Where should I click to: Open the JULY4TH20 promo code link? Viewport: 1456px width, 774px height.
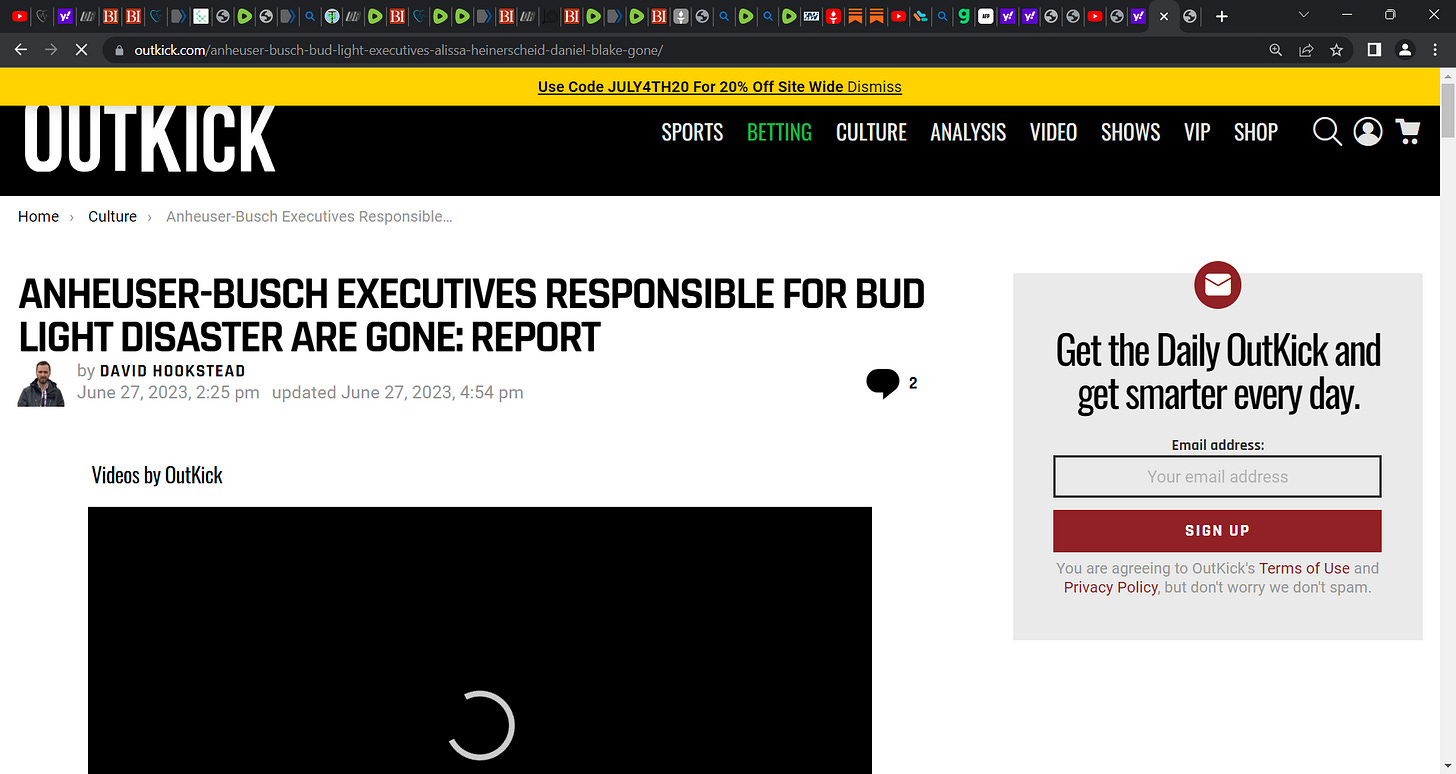point(691,87)
